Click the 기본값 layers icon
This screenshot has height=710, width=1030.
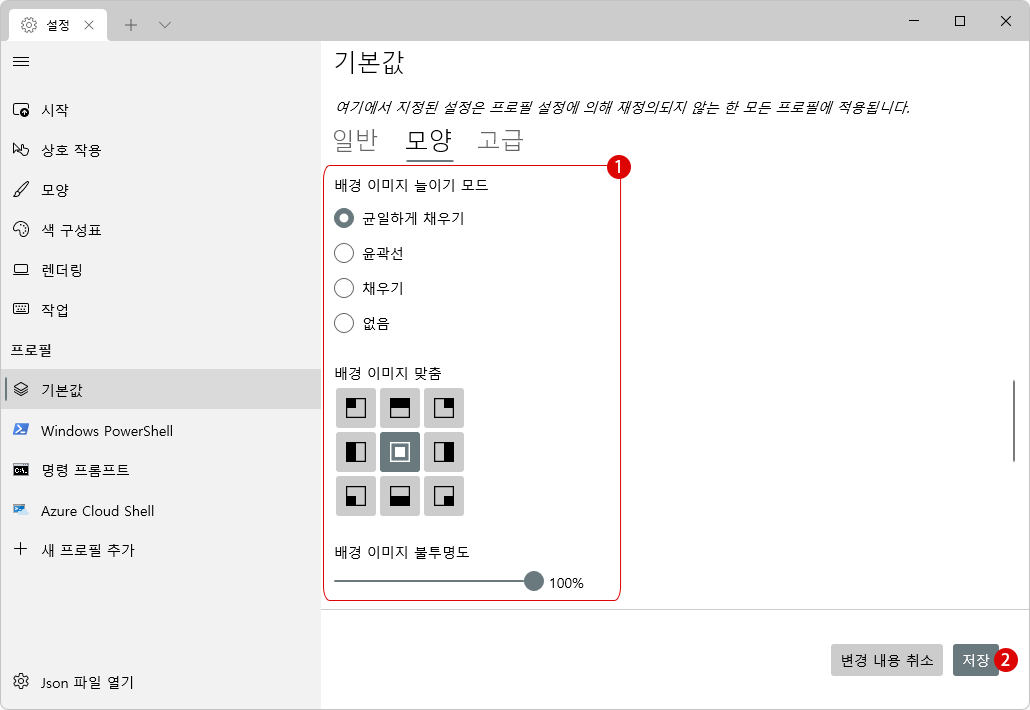tap(21, 389)
